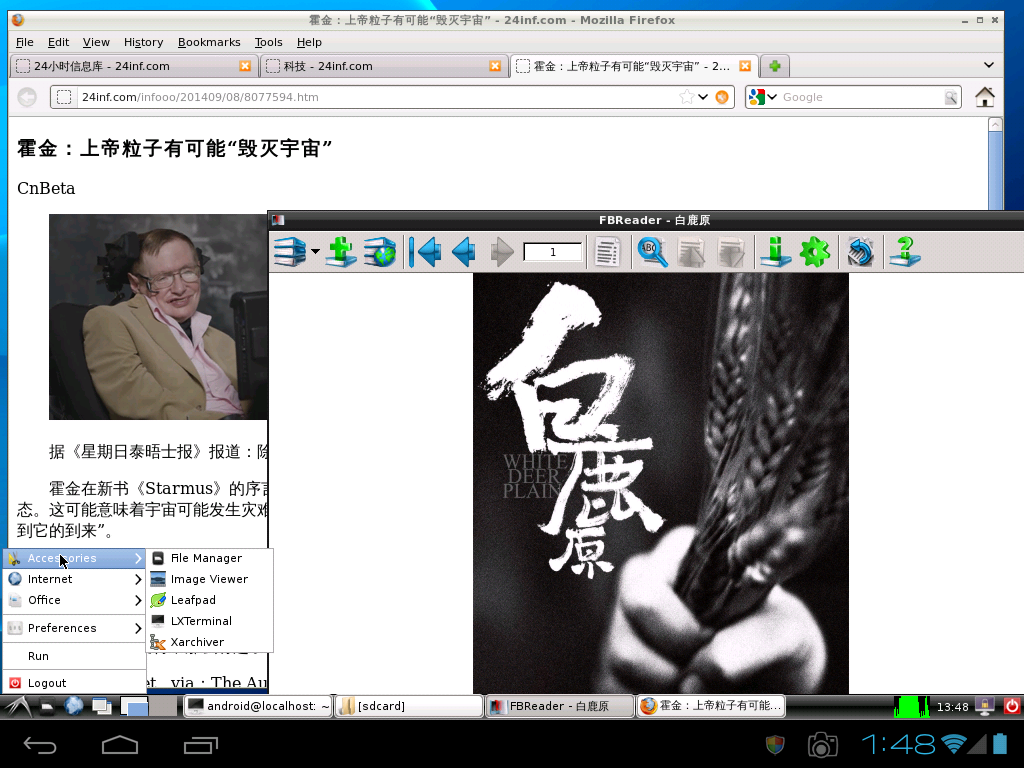Launch Leafpad from Accessories

click(209, 600)
